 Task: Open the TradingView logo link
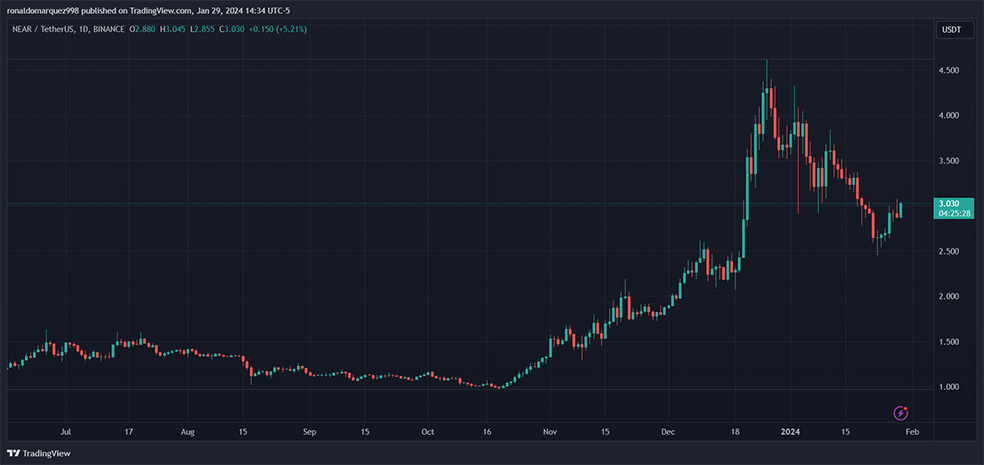(x=39, y=453)
